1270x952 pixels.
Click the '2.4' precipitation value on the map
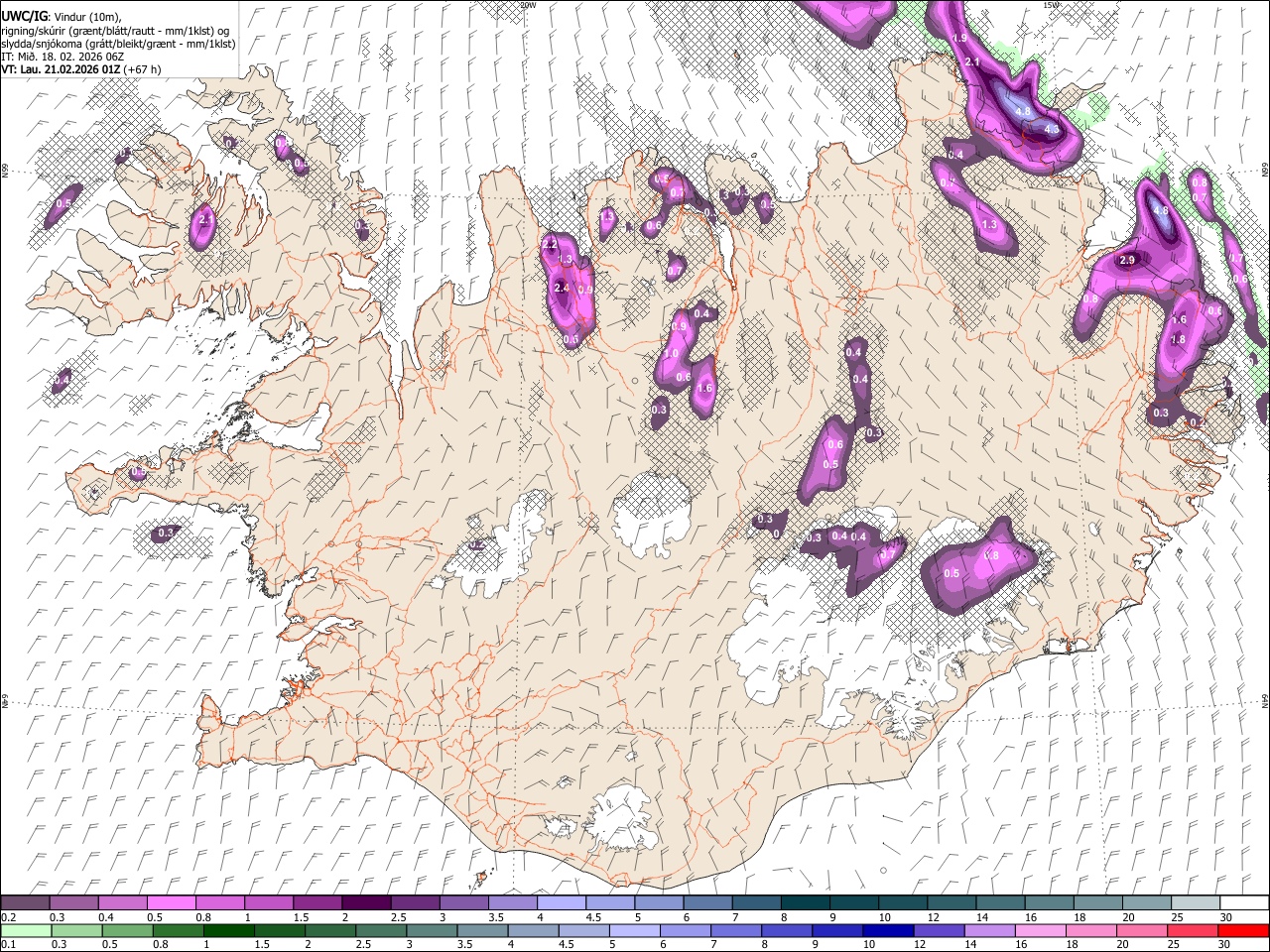tap(562, 289)
